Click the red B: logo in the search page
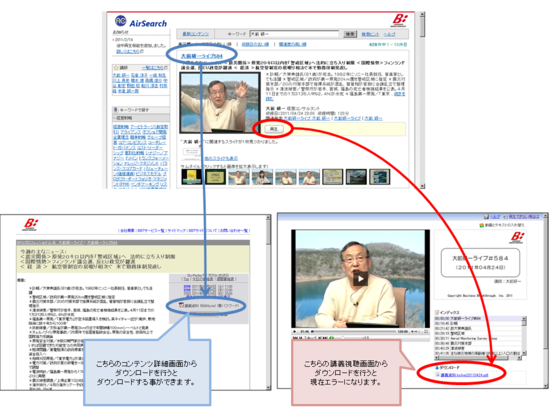550x412 pixels. coord(400,20)
